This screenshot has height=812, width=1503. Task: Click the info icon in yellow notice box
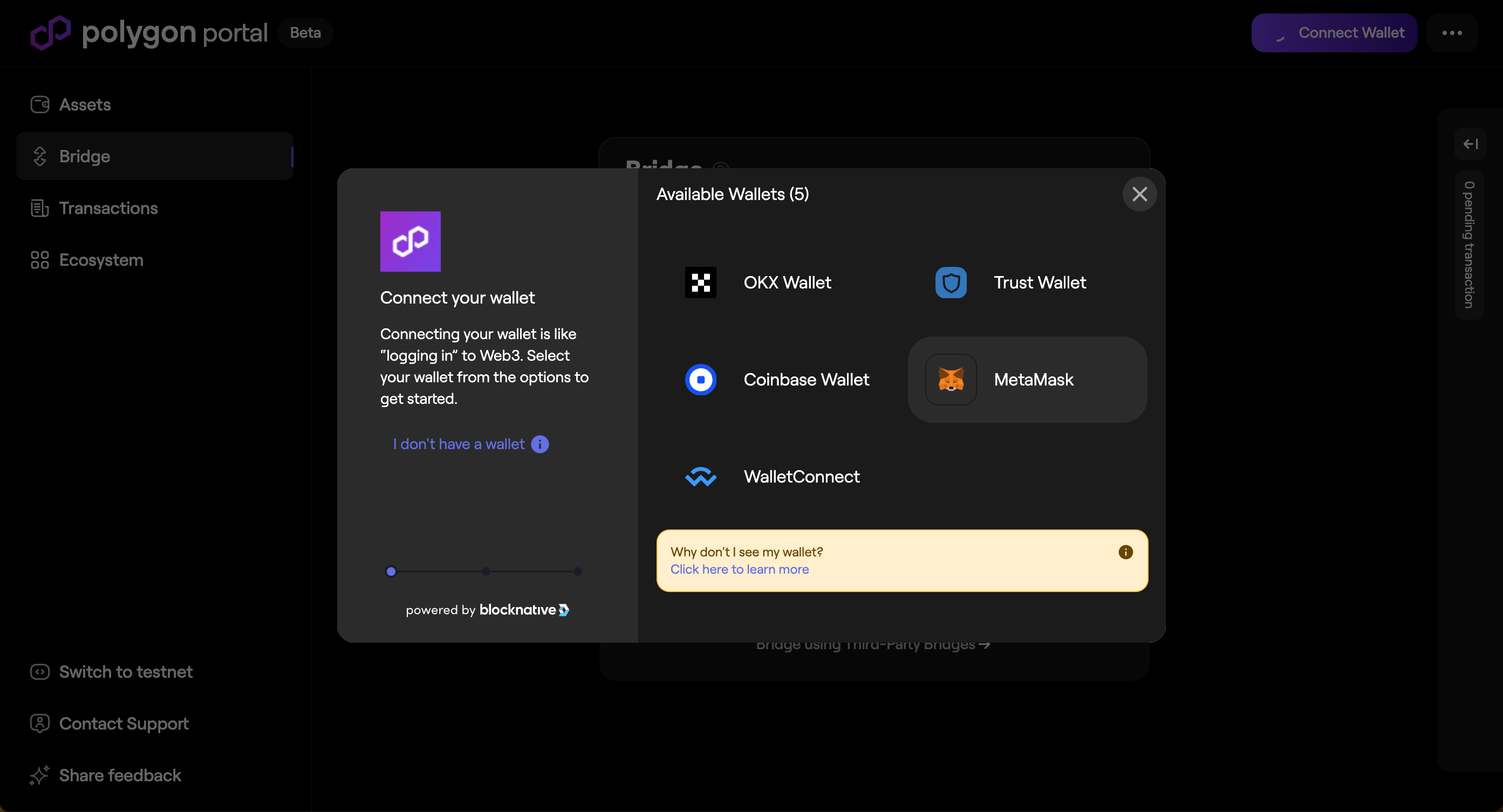pyautogui.click(x=1125, y=552)
